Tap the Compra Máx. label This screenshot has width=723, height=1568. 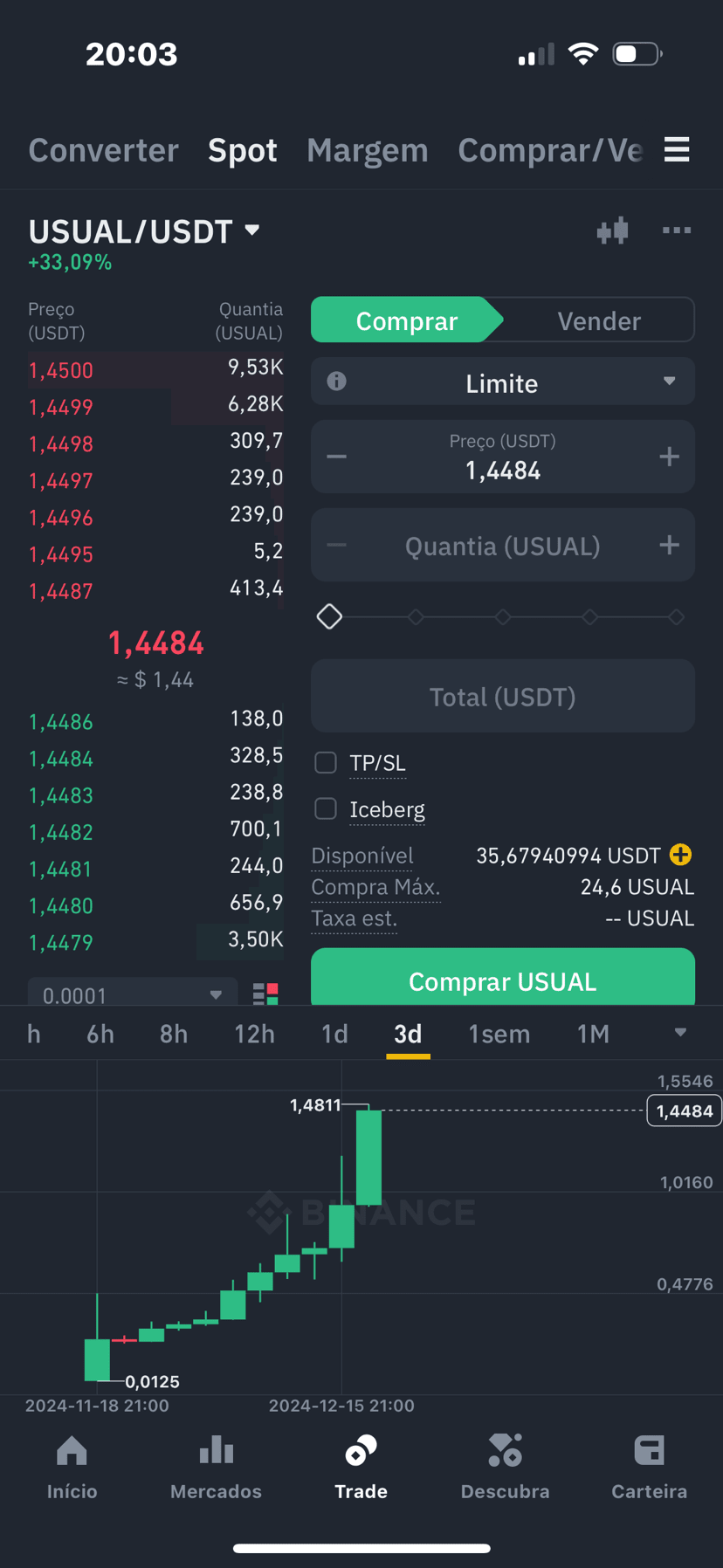[375, 887]
